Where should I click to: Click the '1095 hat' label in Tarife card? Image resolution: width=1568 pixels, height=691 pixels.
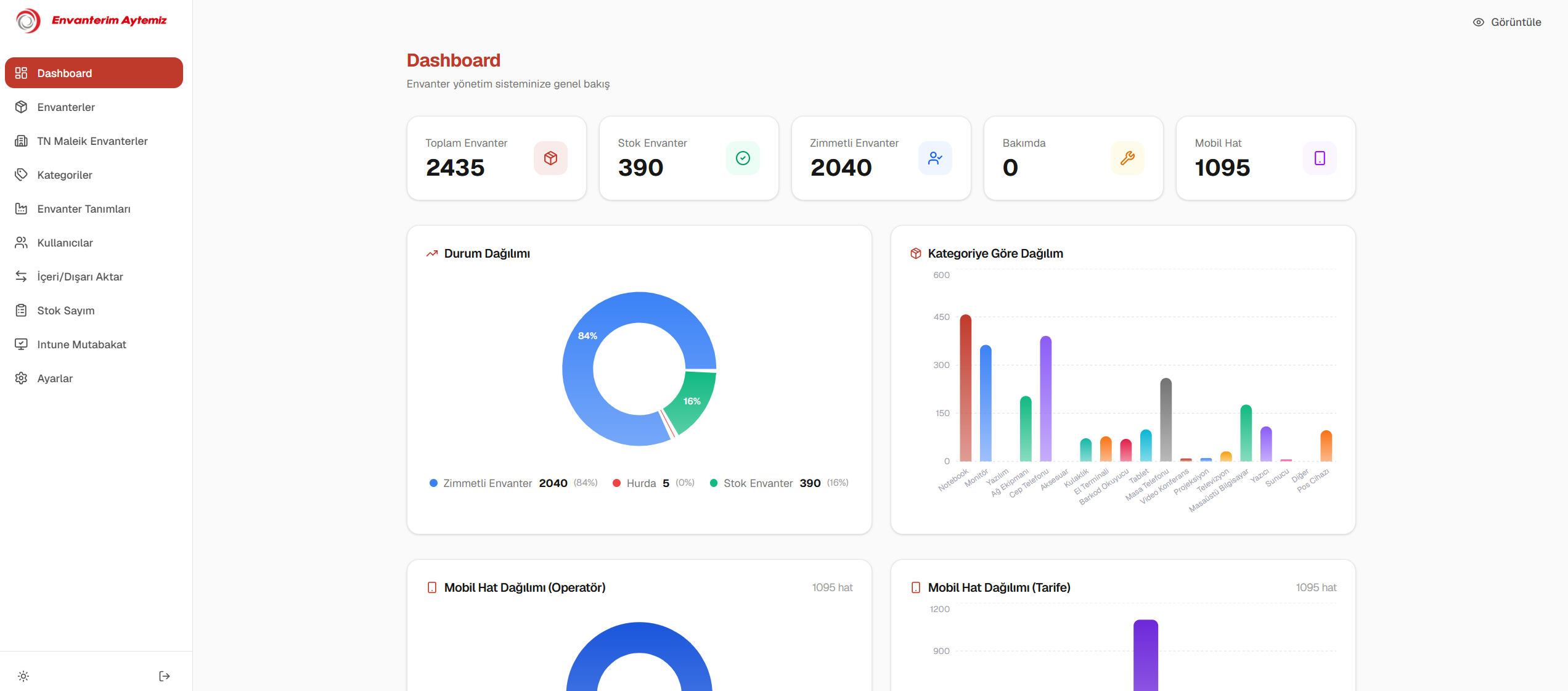(1316, 587)
